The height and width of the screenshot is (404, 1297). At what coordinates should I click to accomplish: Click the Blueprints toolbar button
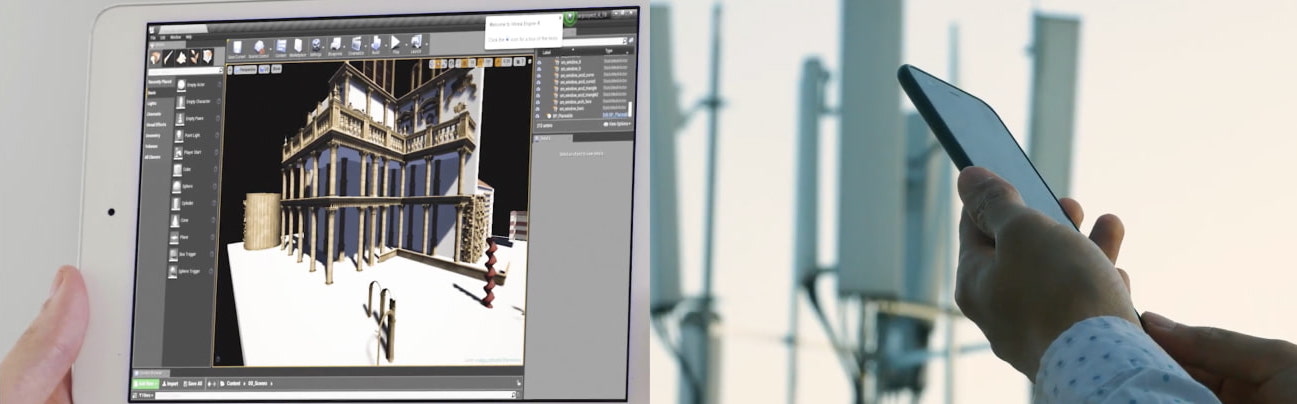pos(335,48)
